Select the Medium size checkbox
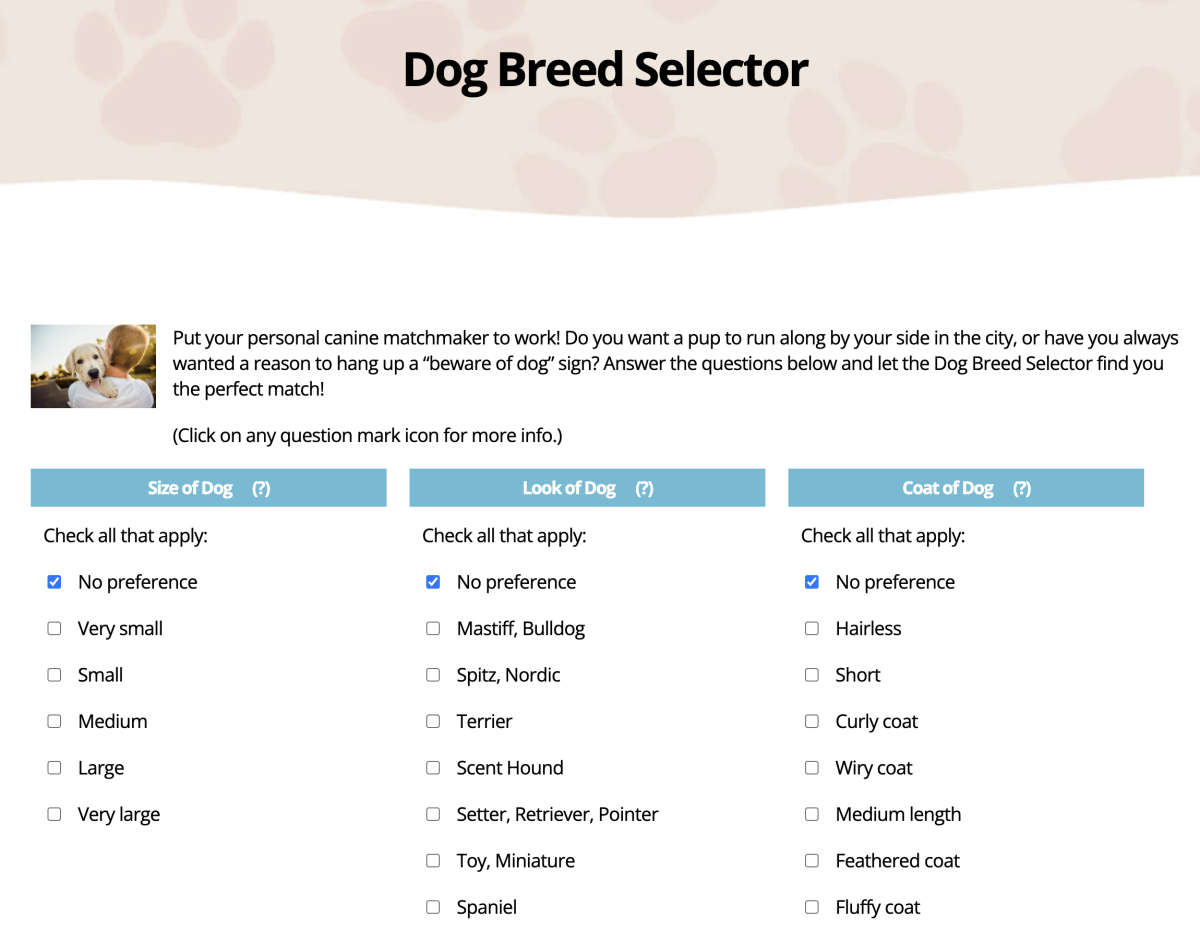 click(x=54, y=721)
